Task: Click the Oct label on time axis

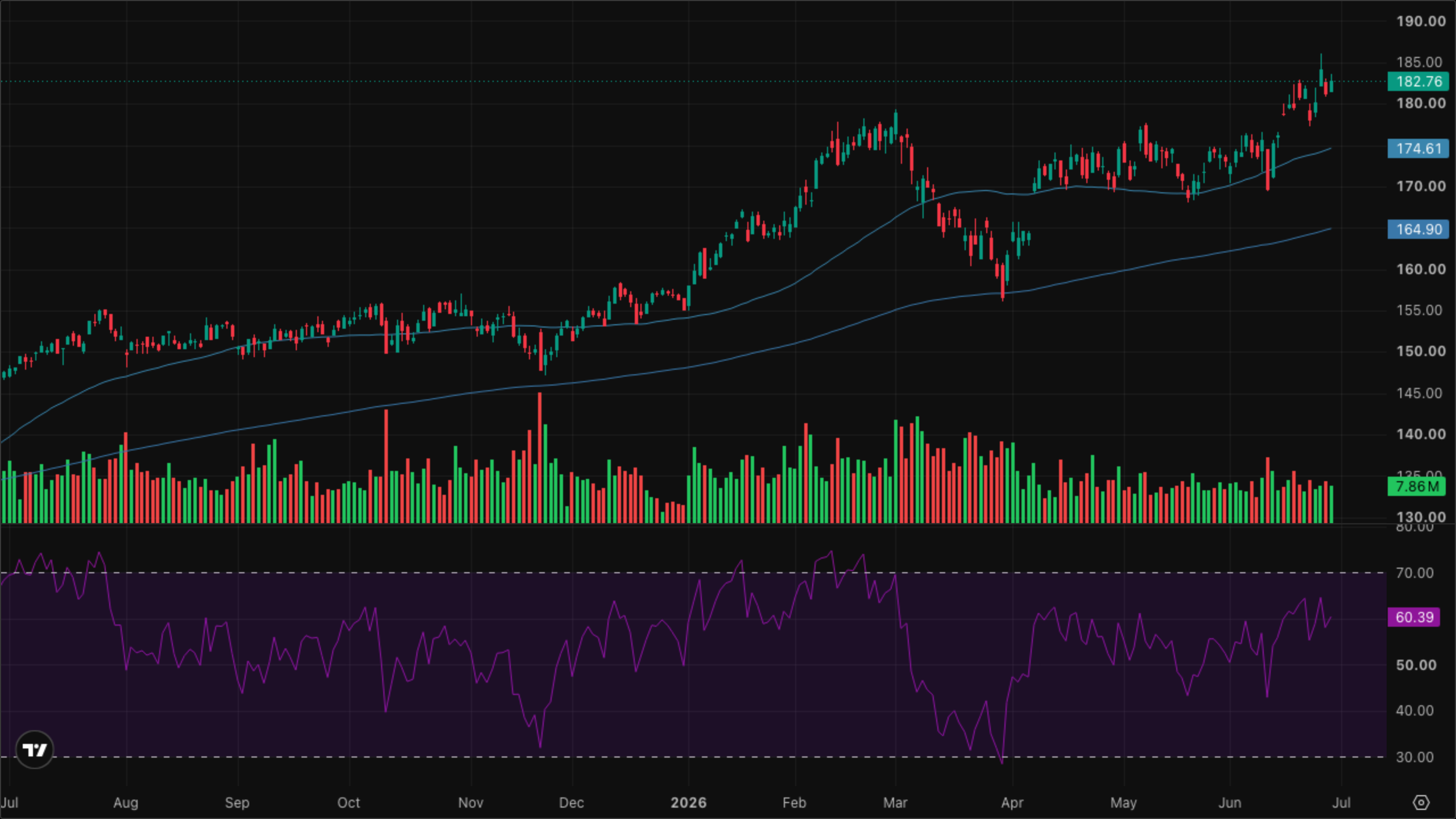Action: click(x=349, y=803)
